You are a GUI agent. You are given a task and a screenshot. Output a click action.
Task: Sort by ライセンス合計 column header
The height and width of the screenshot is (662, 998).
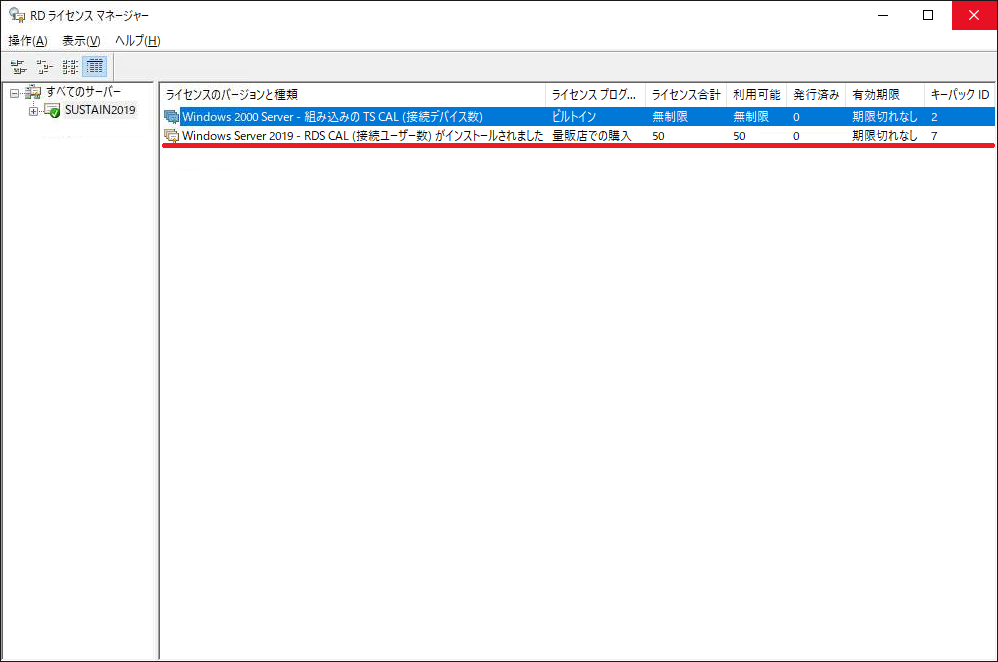pyautogui.click(x=686, y=95)
